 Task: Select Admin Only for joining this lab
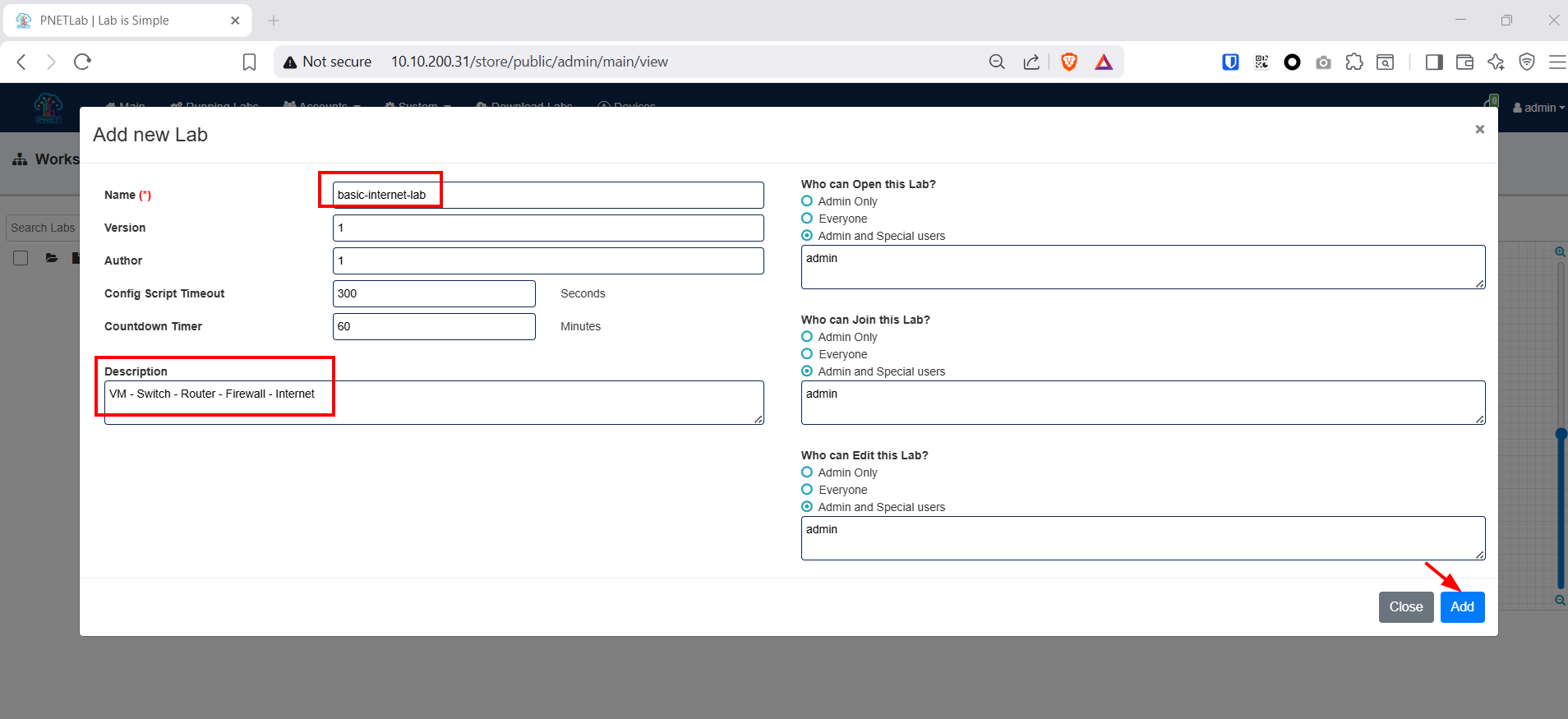[807, 336]
